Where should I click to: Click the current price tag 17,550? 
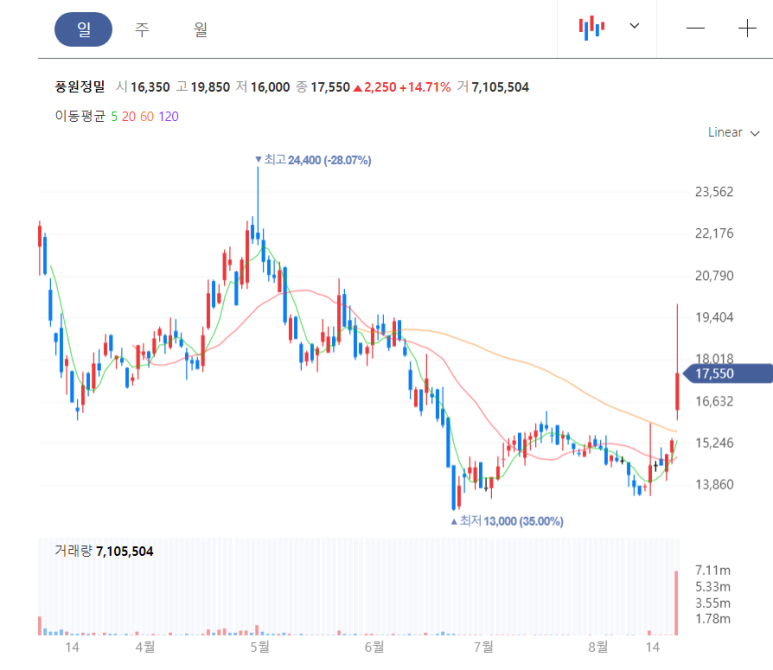pos(727,374)
